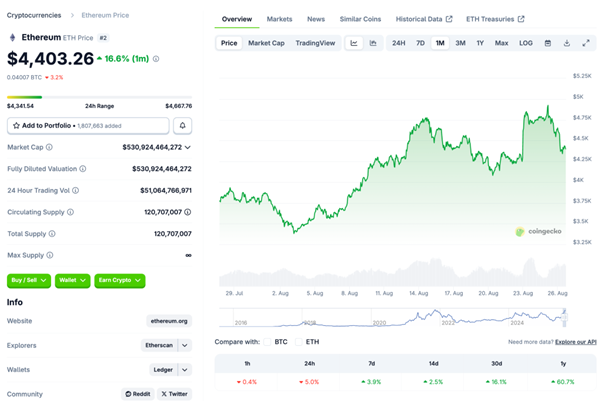602x401 pixels.
Task: Open the calendar date range picker icon
Action: 548,43
